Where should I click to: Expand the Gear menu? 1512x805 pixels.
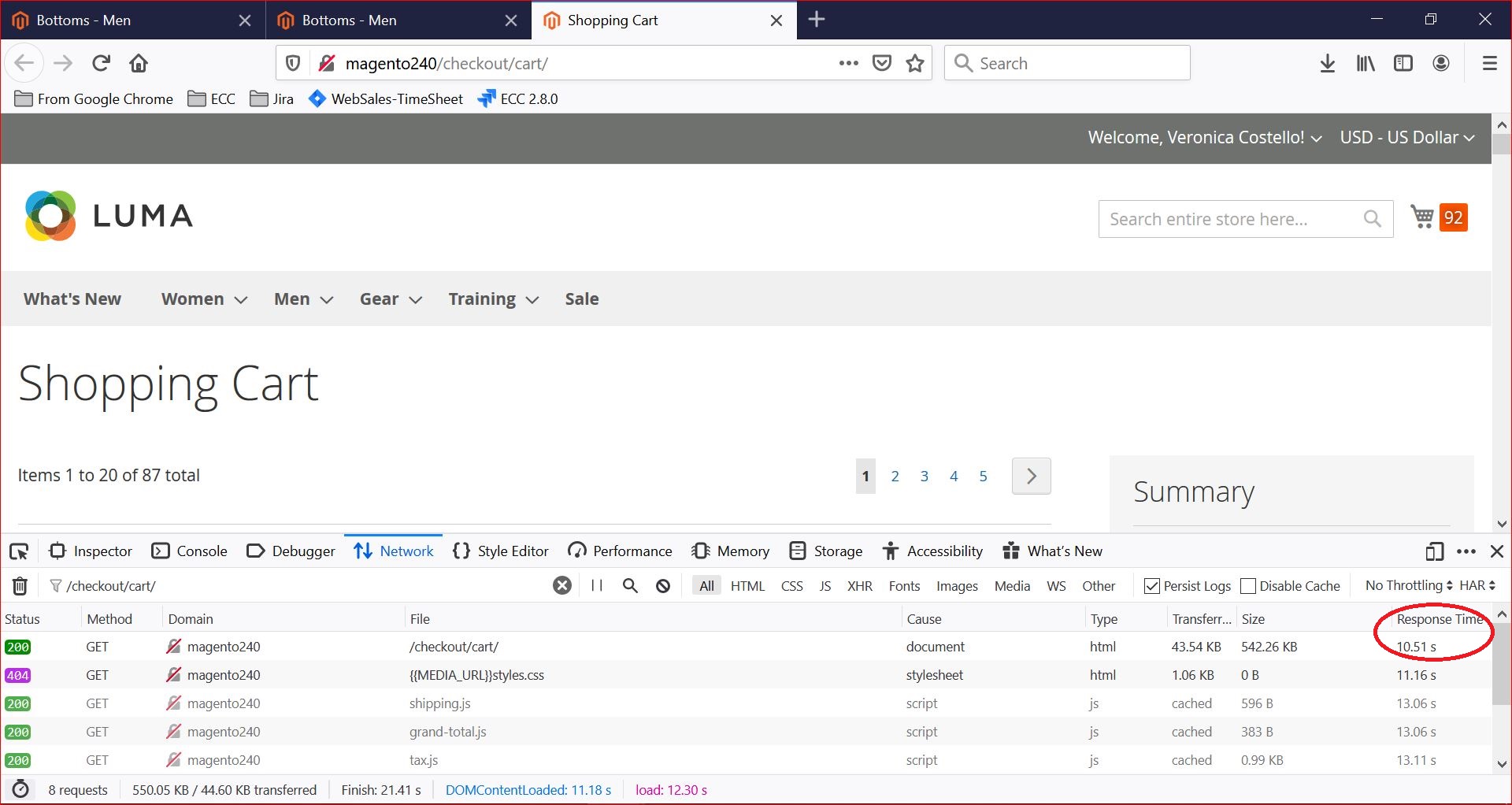coord(391,299)
